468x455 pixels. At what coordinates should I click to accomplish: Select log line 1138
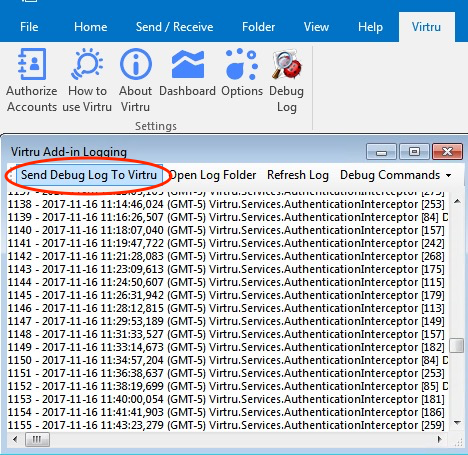(226, 204)
